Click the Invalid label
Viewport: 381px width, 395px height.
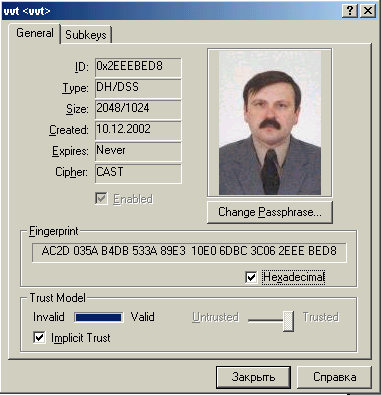[49, 317]
